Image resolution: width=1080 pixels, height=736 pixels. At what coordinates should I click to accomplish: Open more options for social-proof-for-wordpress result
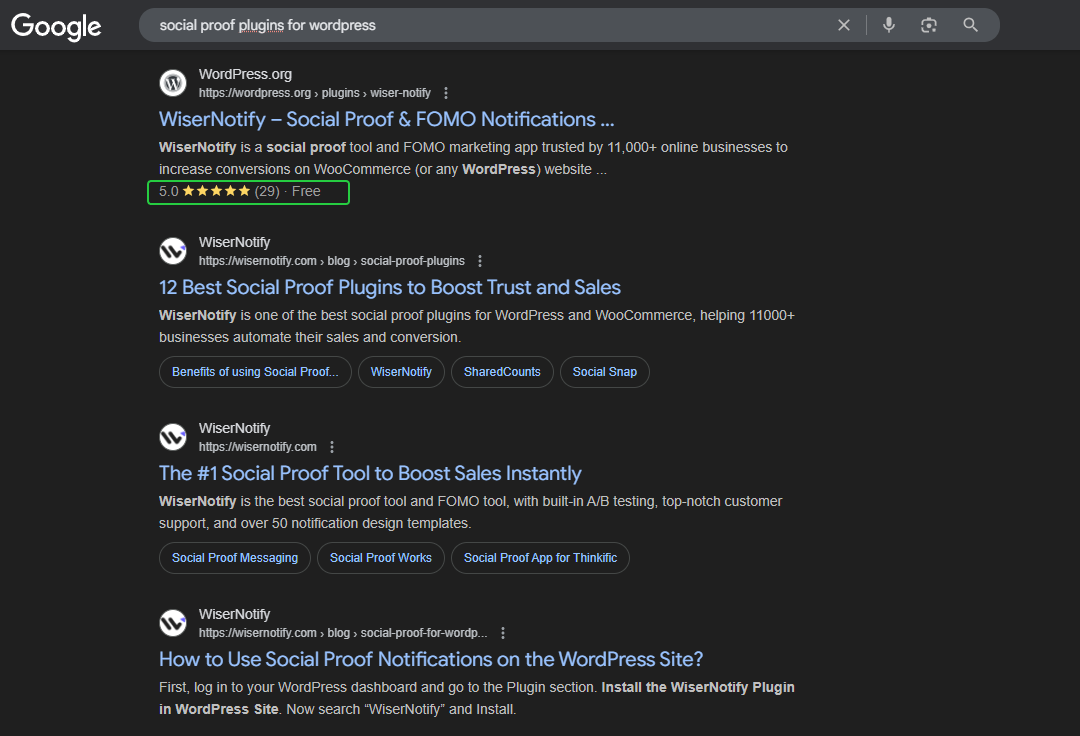pyautogui.click(x=503, y=633)
